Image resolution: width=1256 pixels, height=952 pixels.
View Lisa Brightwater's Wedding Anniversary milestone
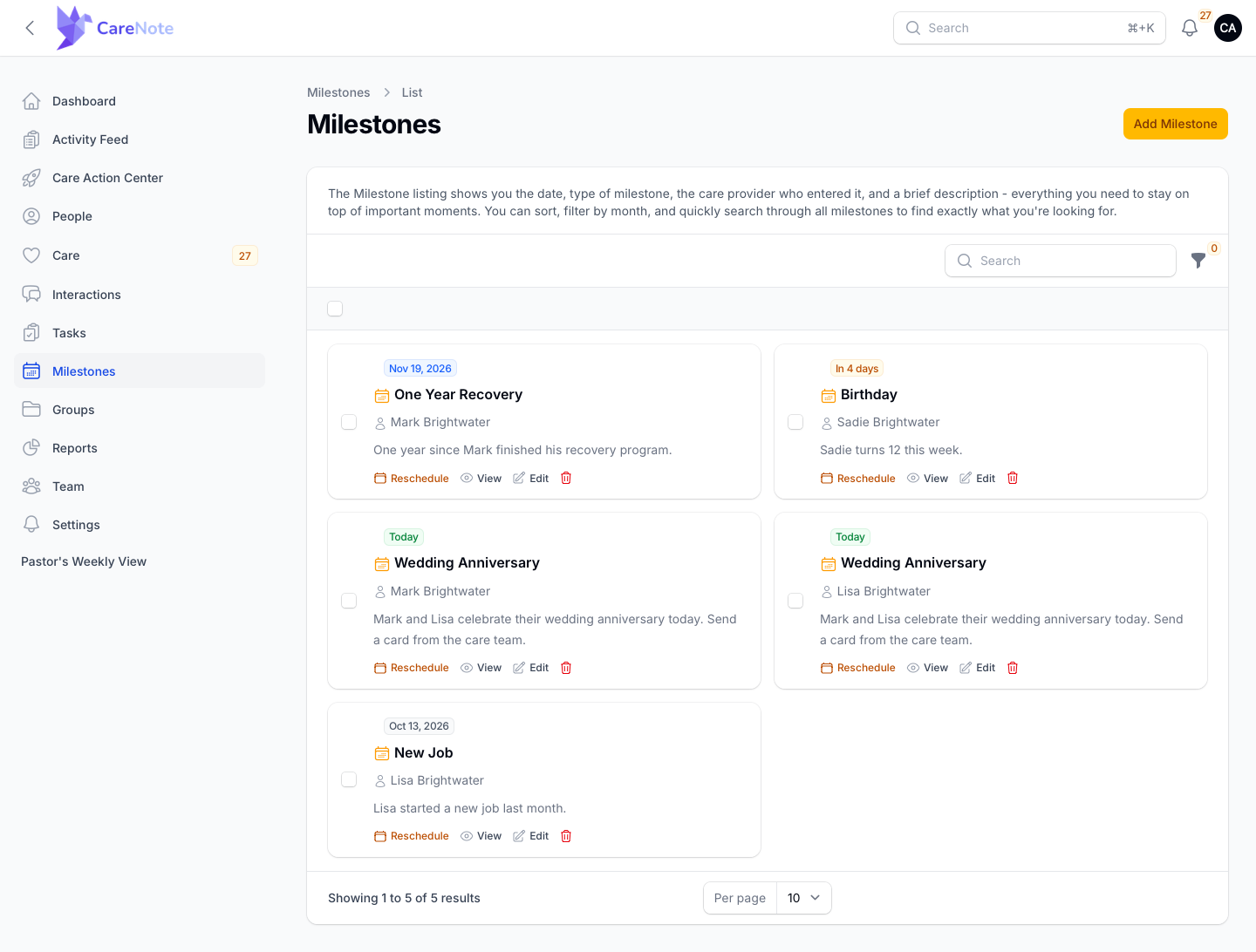point(928,668)
